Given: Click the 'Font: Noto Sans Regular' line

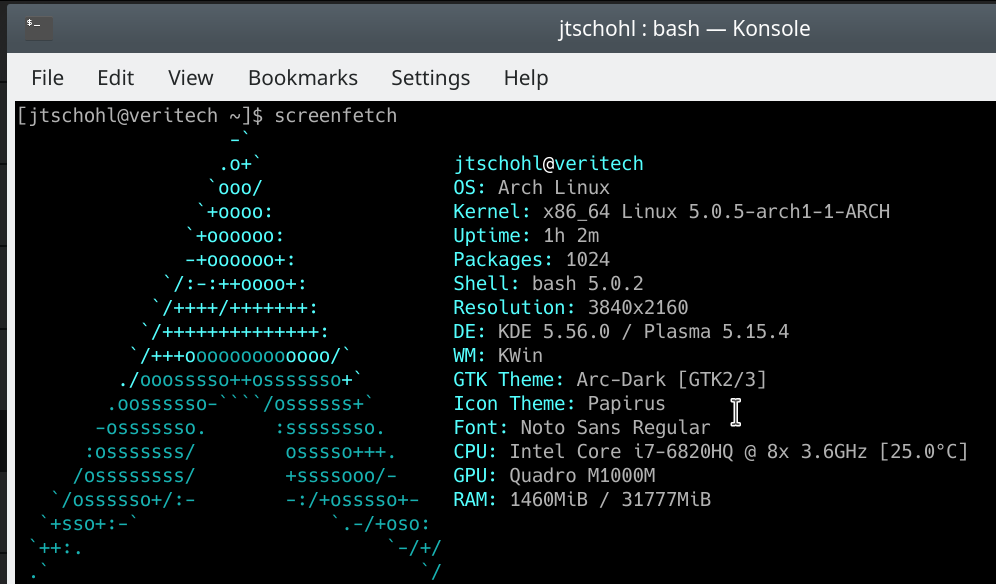Looking at the screenshot, I should [582, 428].
